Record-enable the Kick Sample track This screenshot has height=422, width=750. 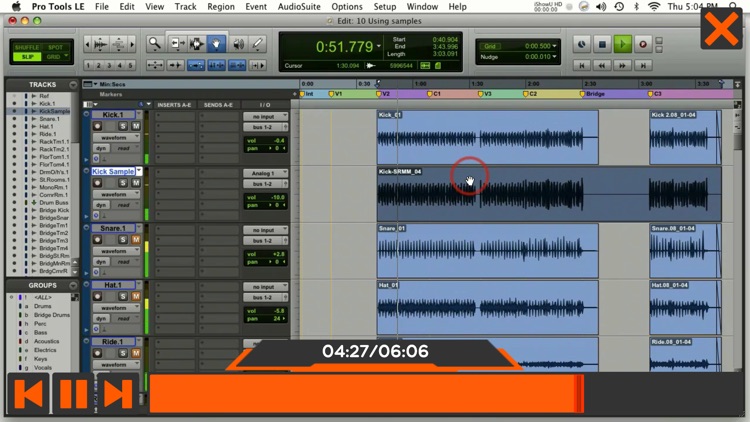tap(98, 183)
